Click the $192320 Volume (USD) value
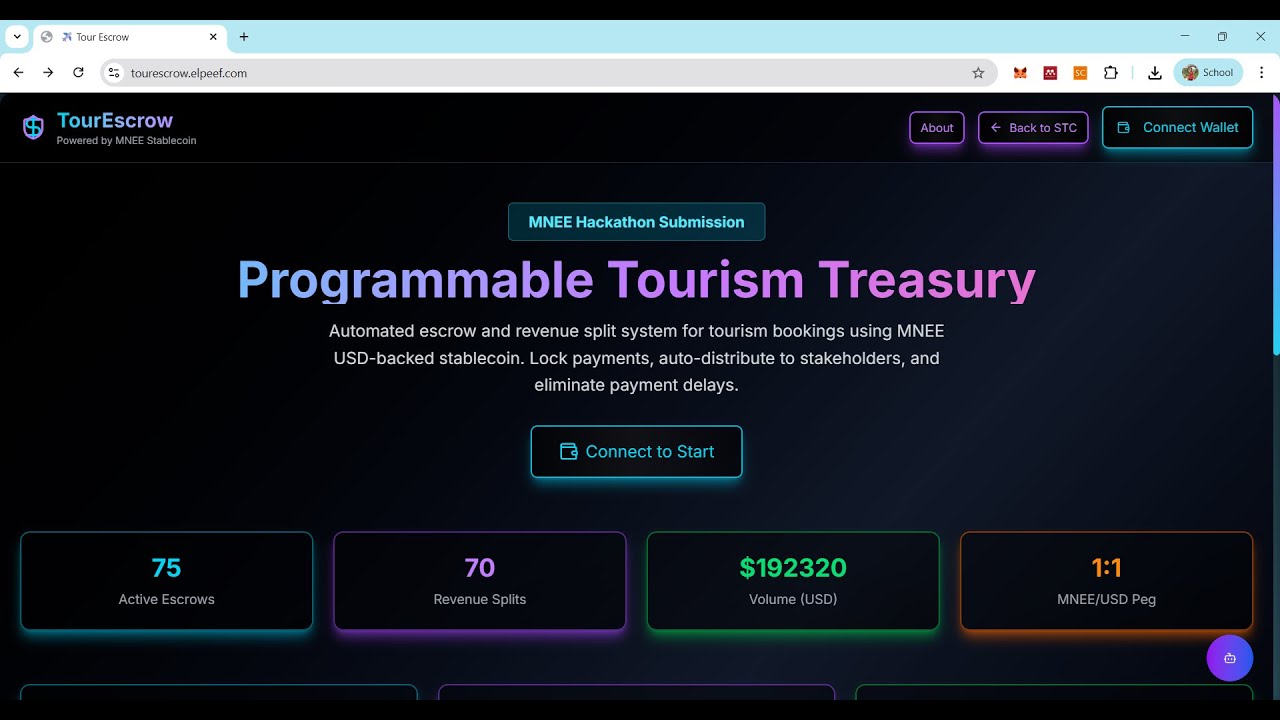The width and height of the screenshot is (1280, 720). (x=793, y=568)
